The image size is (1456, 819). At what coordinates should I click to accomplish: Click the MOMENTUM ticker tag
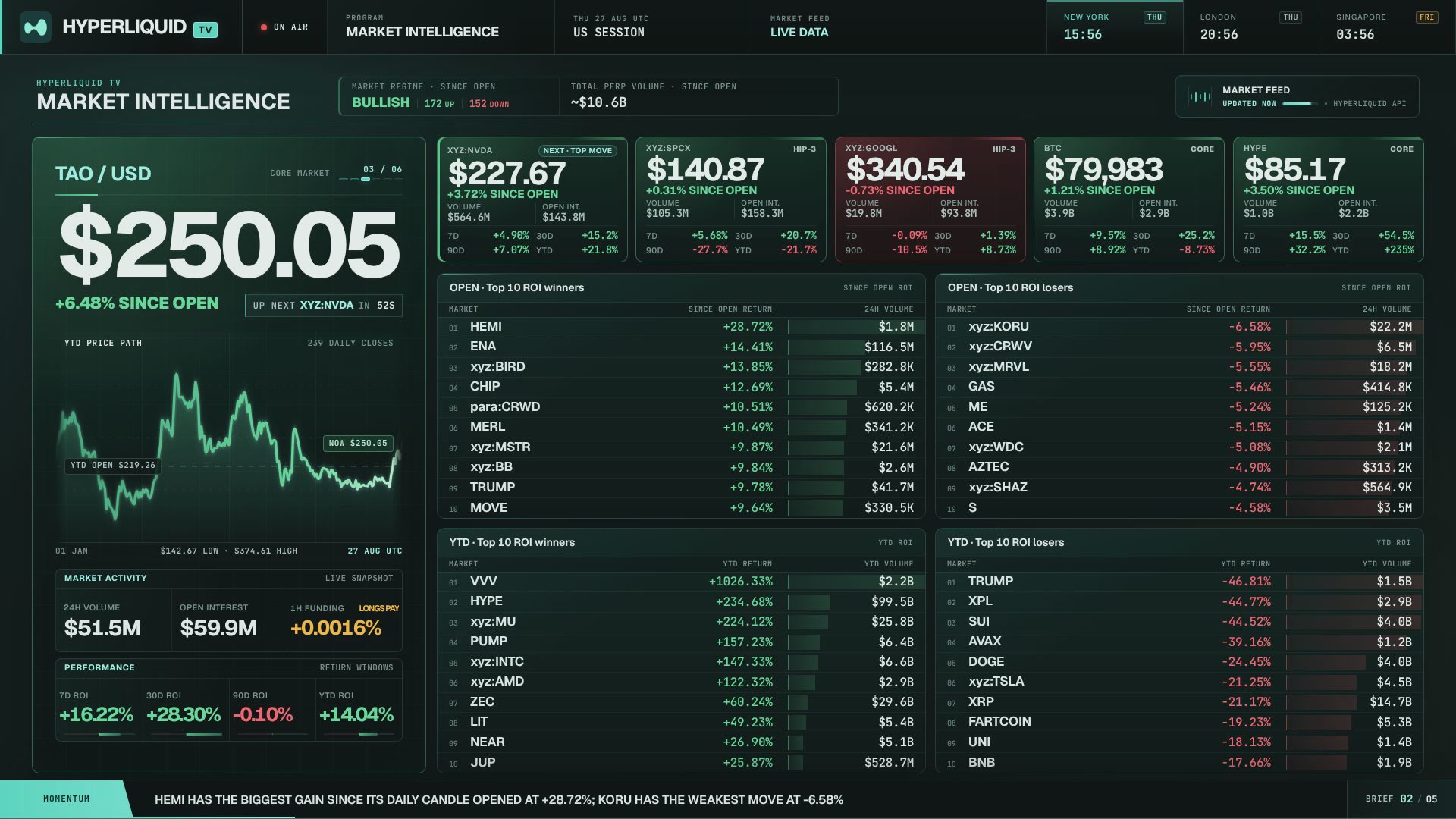pos(67,799)
